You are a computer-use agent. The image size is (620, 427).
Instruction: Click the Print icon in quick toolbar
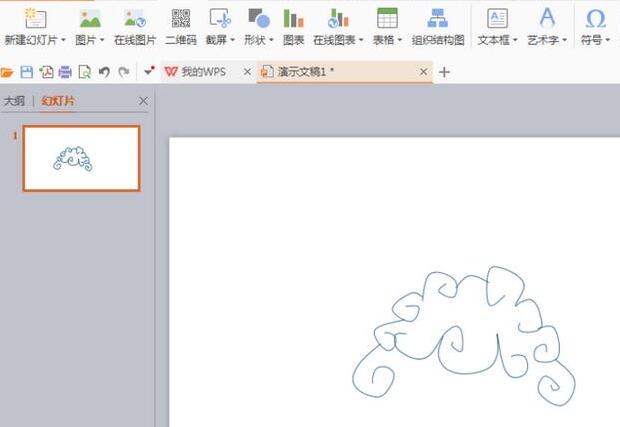pyautogui.click(x=65, y=72)
